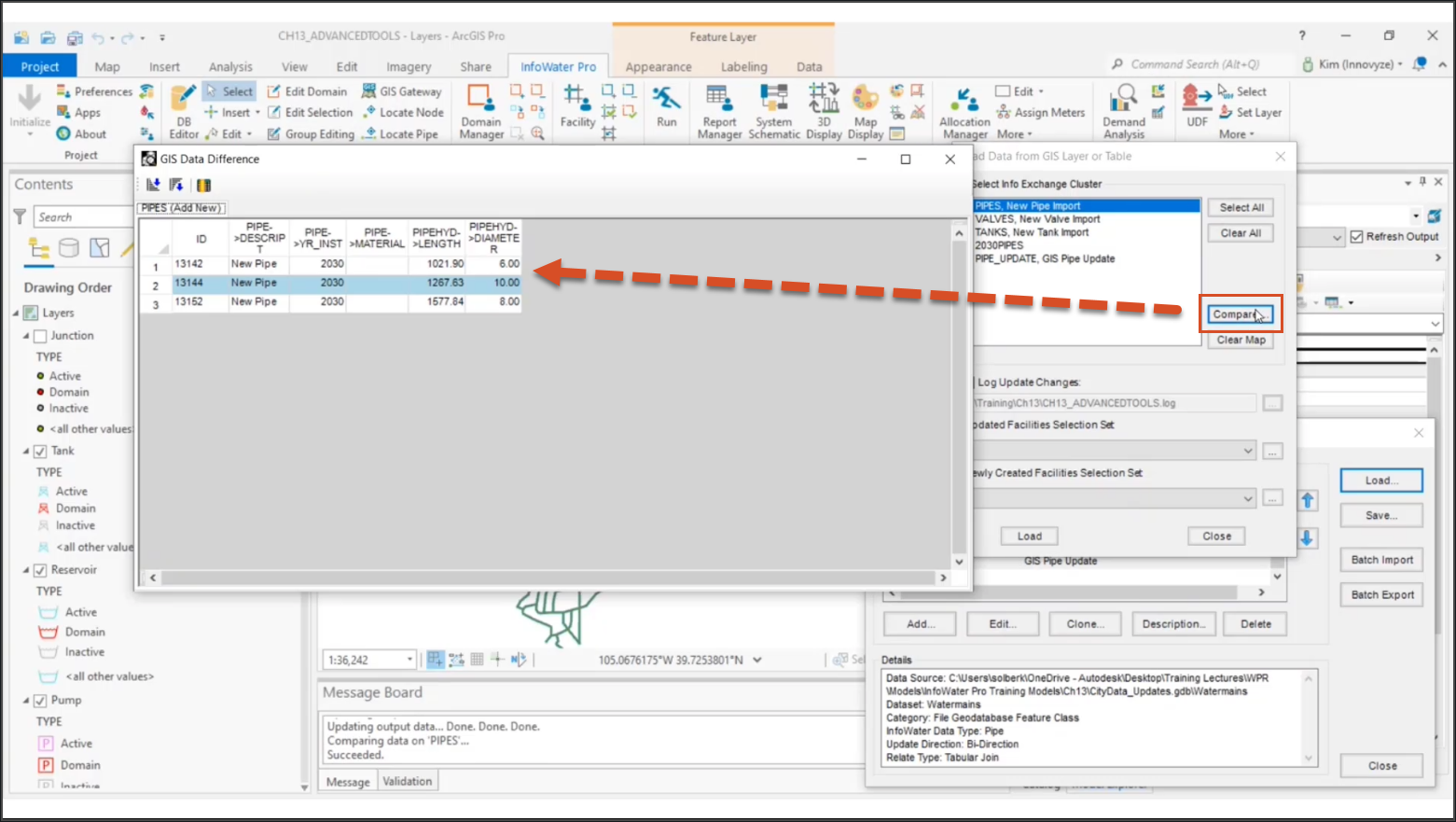Click the GIS Data Difference horizontal scrollbar

click(548, 578)
